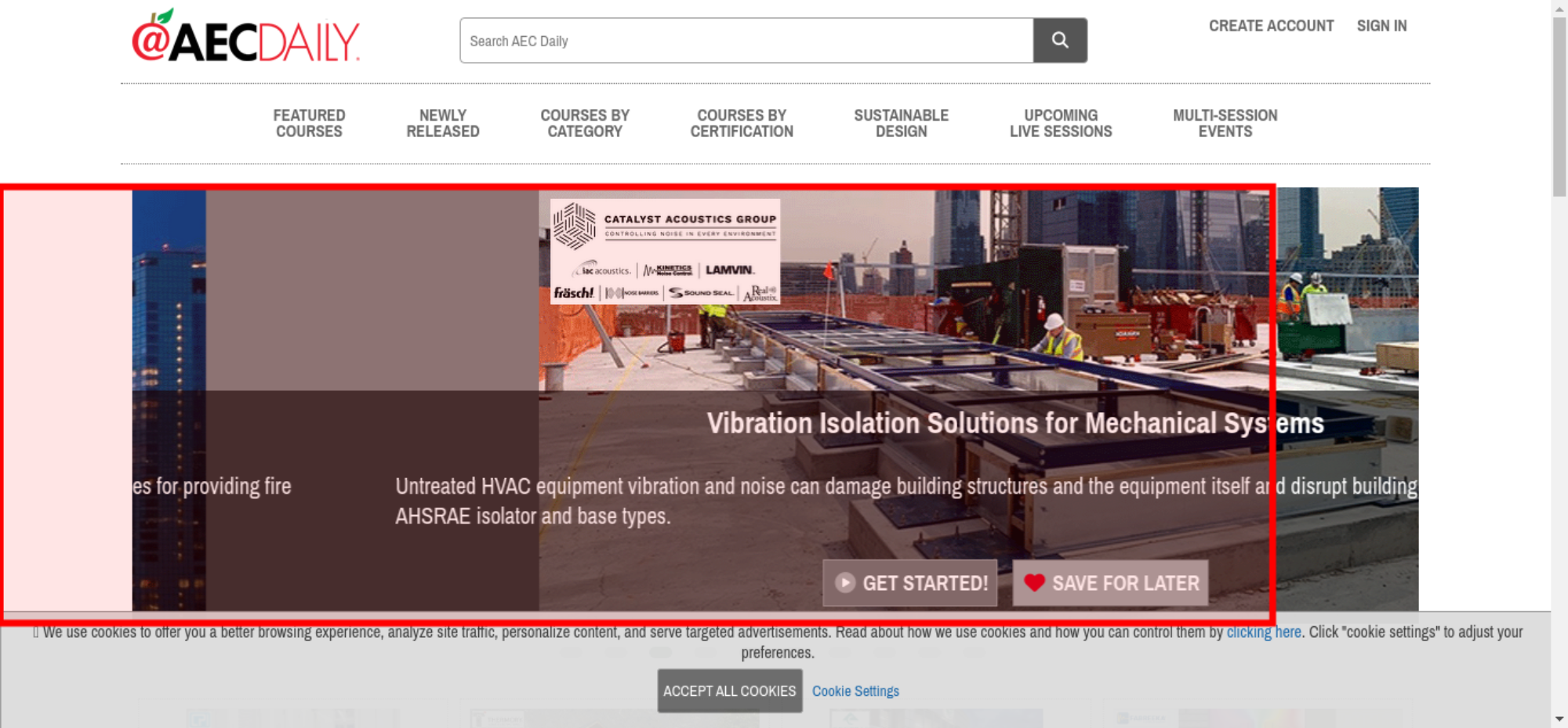This screenshot has height=728, width=1568.
Task: Go to Featured Courses
Action: point(309,124)
